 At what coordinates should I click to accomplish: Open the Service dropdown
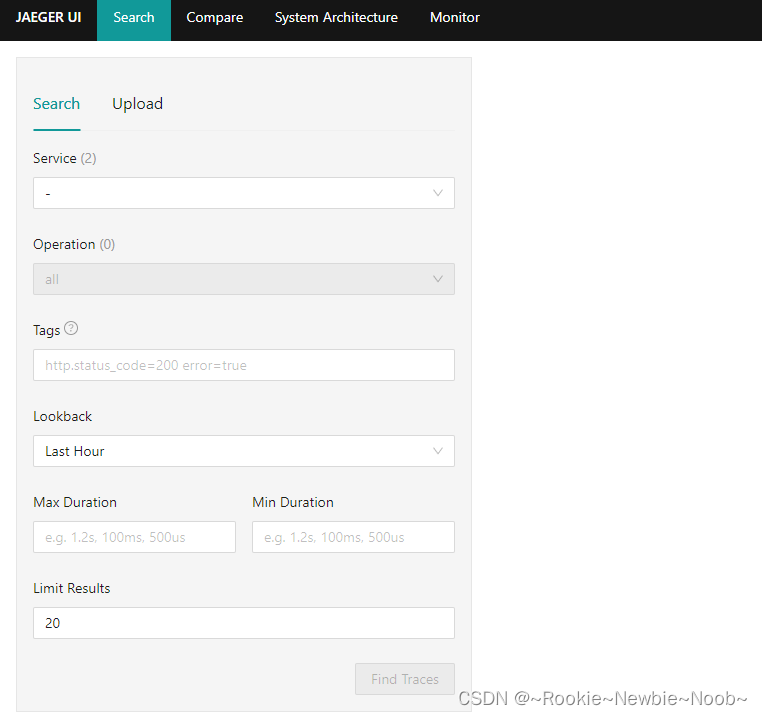(243, 193)
